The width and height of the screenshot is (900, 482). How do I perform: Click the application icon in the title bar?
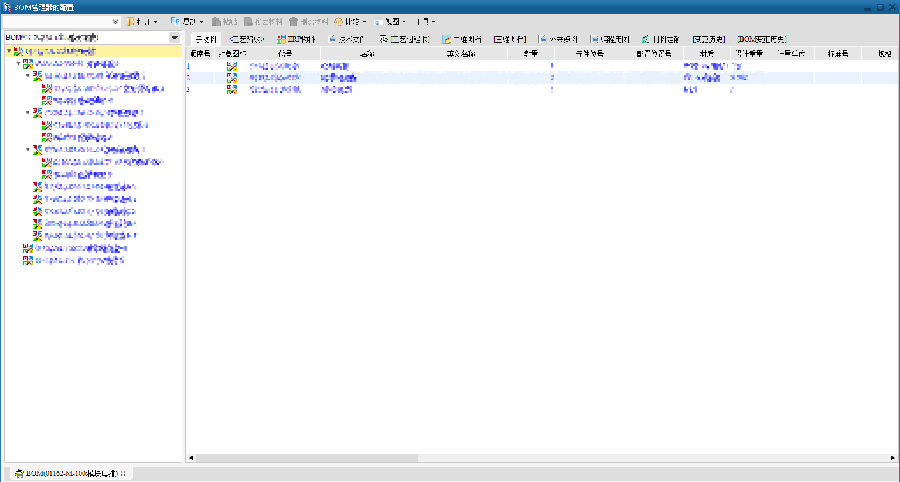[x=7, y=7]
